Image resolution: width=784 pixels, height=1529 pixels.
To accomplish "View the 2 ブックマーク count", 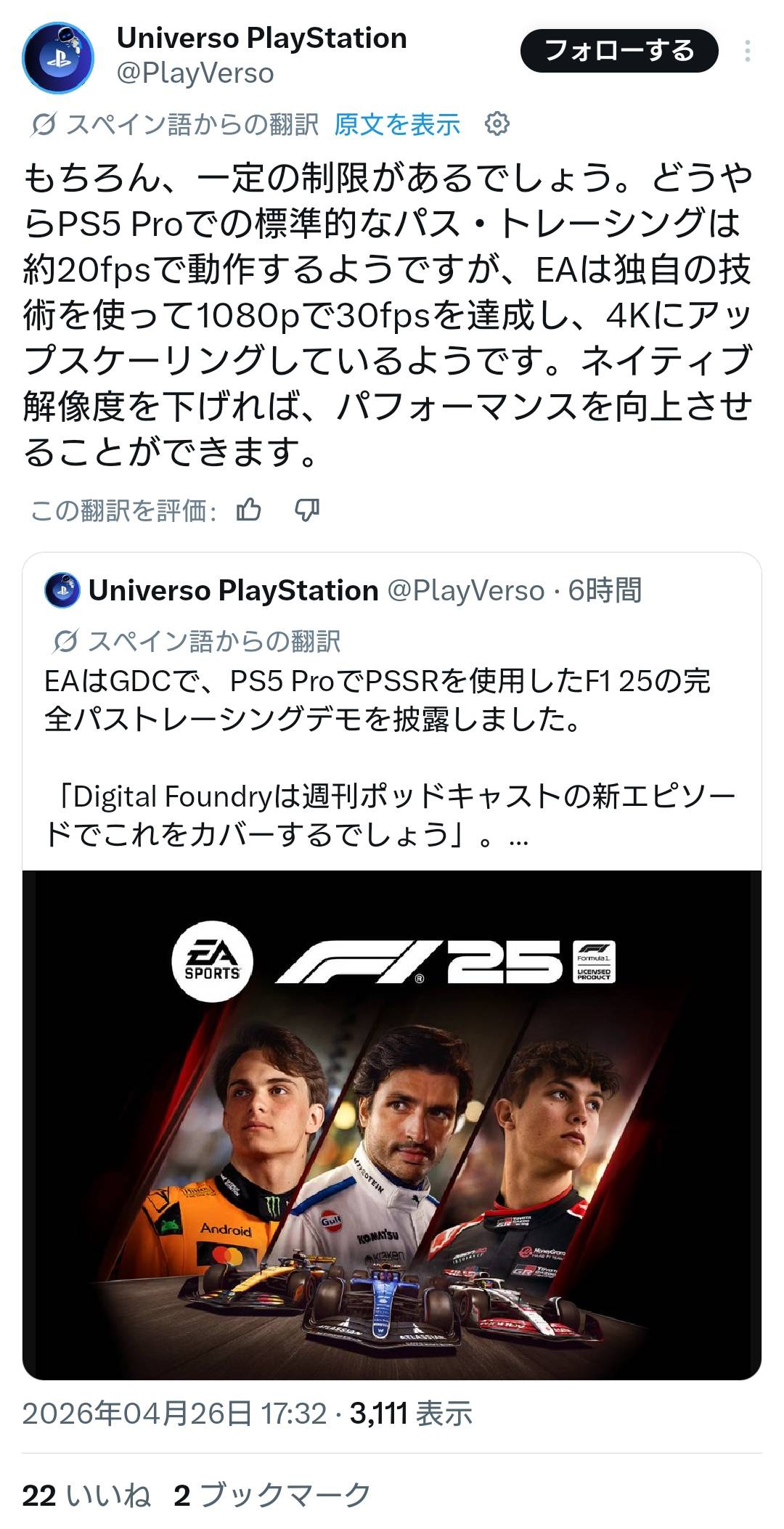I will (272, 1496).
